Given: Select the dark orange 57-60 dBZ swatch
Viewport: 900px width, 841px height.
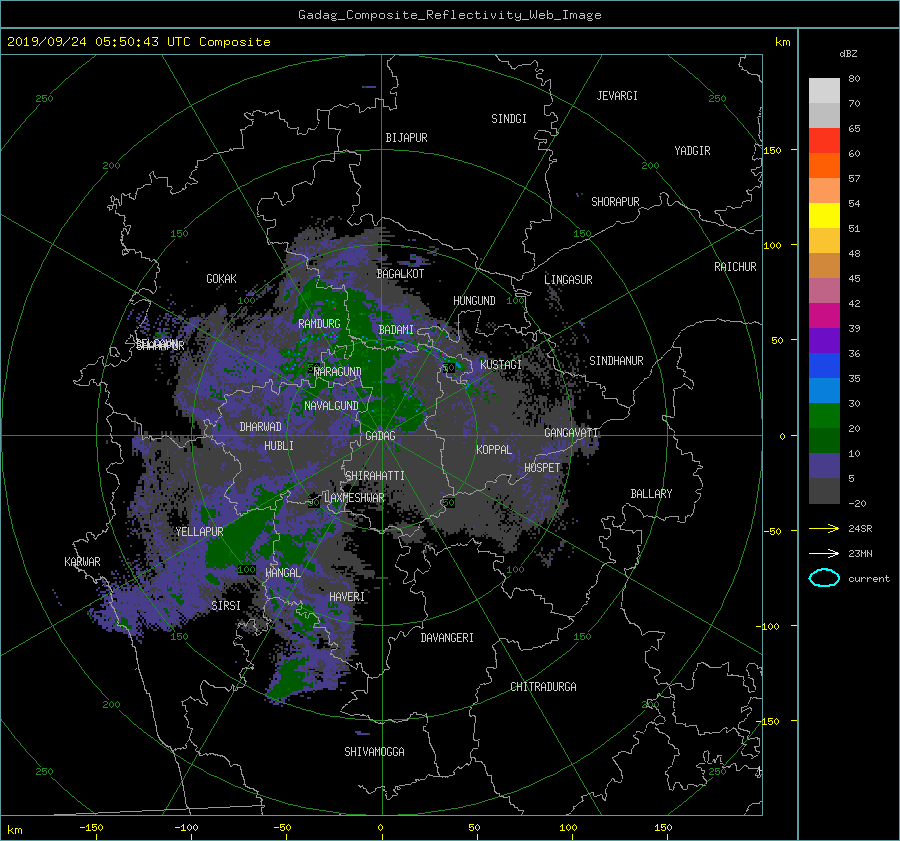Looking at the screenshot, I should click(824, 165).
